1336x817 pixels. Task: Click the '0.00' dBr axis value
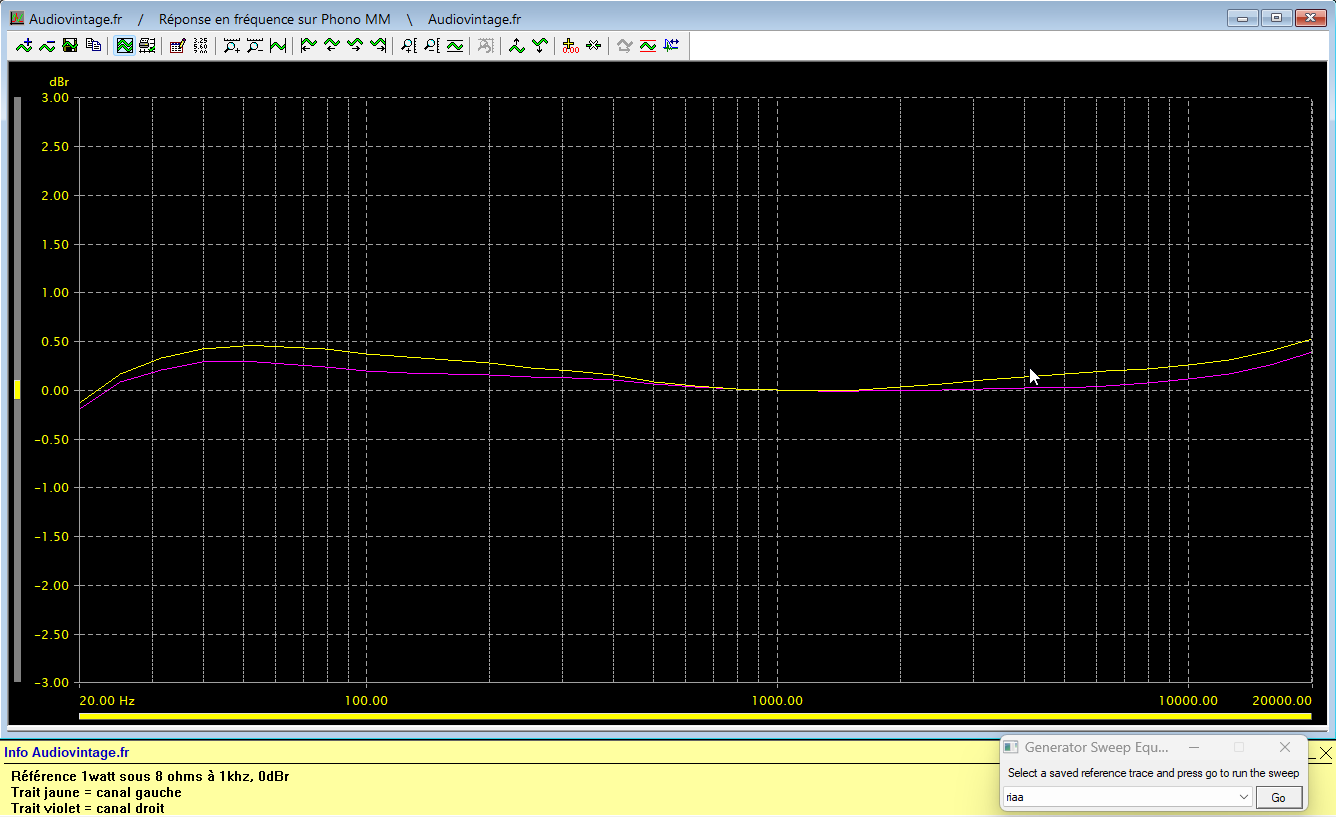[x=56, y=390]
